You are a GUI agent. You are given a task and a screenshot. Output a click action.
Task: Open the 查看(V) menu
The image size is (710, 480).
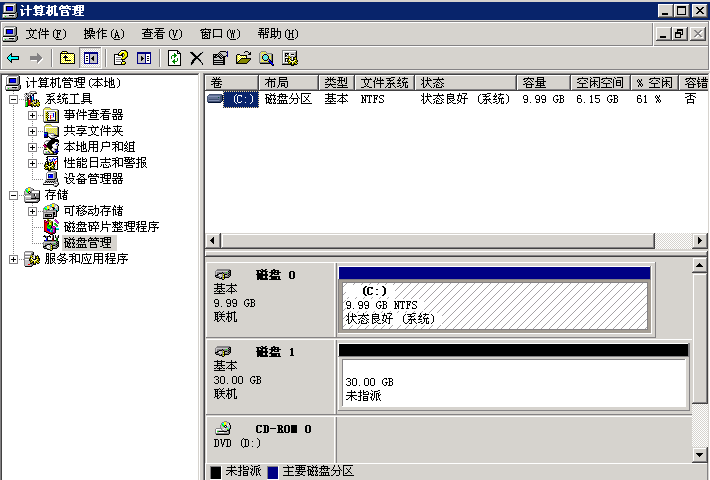click(162, 34)
